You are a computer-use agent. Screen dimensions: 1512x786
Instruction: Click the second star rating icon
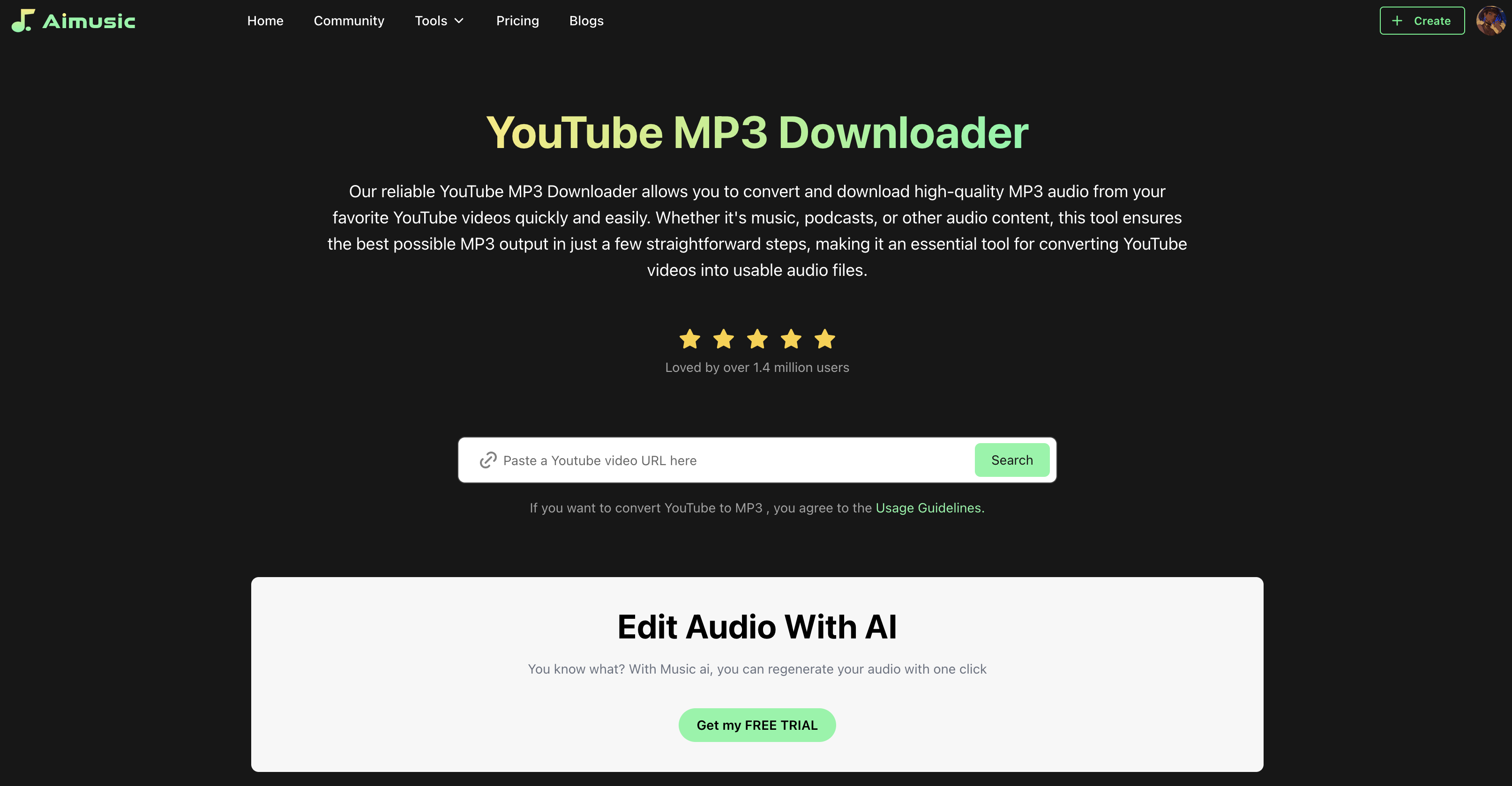pyautogui.click(x=723, y=338)
